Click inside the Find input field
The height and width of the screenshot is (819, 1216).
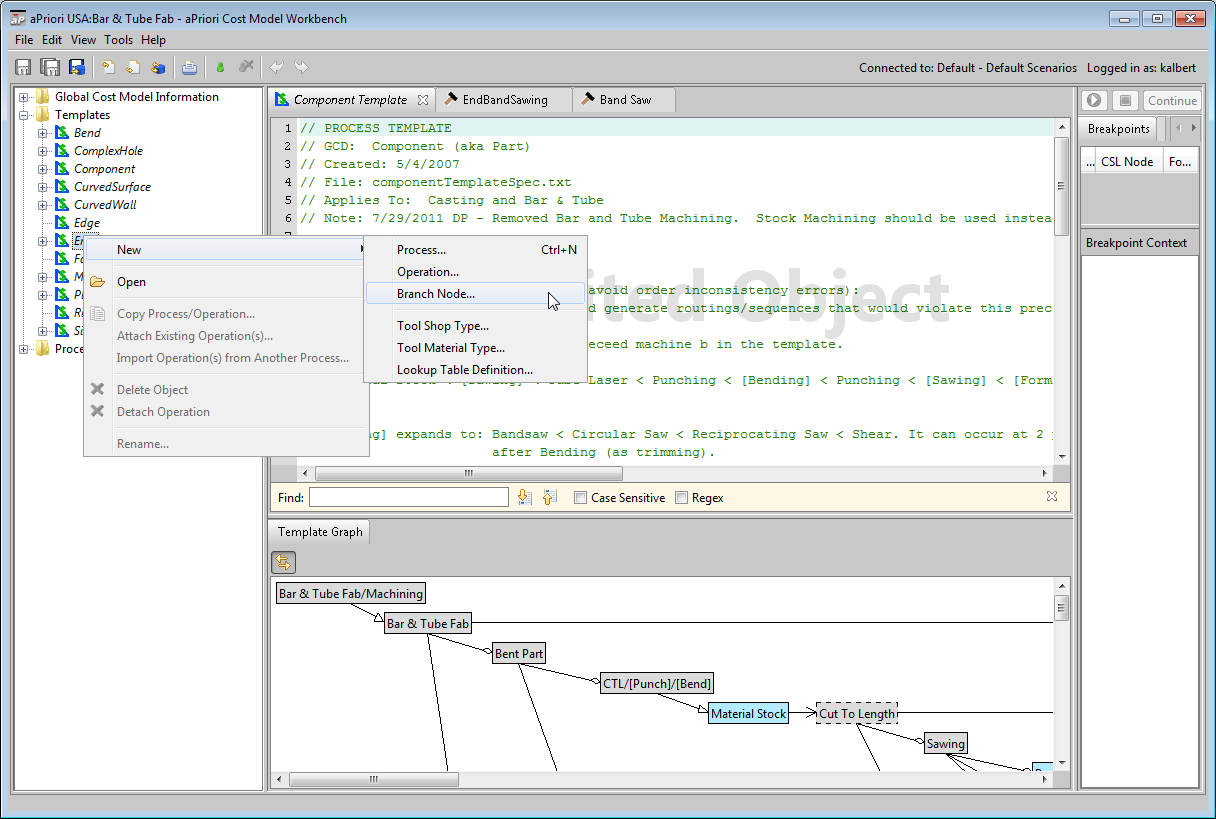(408, 497)
